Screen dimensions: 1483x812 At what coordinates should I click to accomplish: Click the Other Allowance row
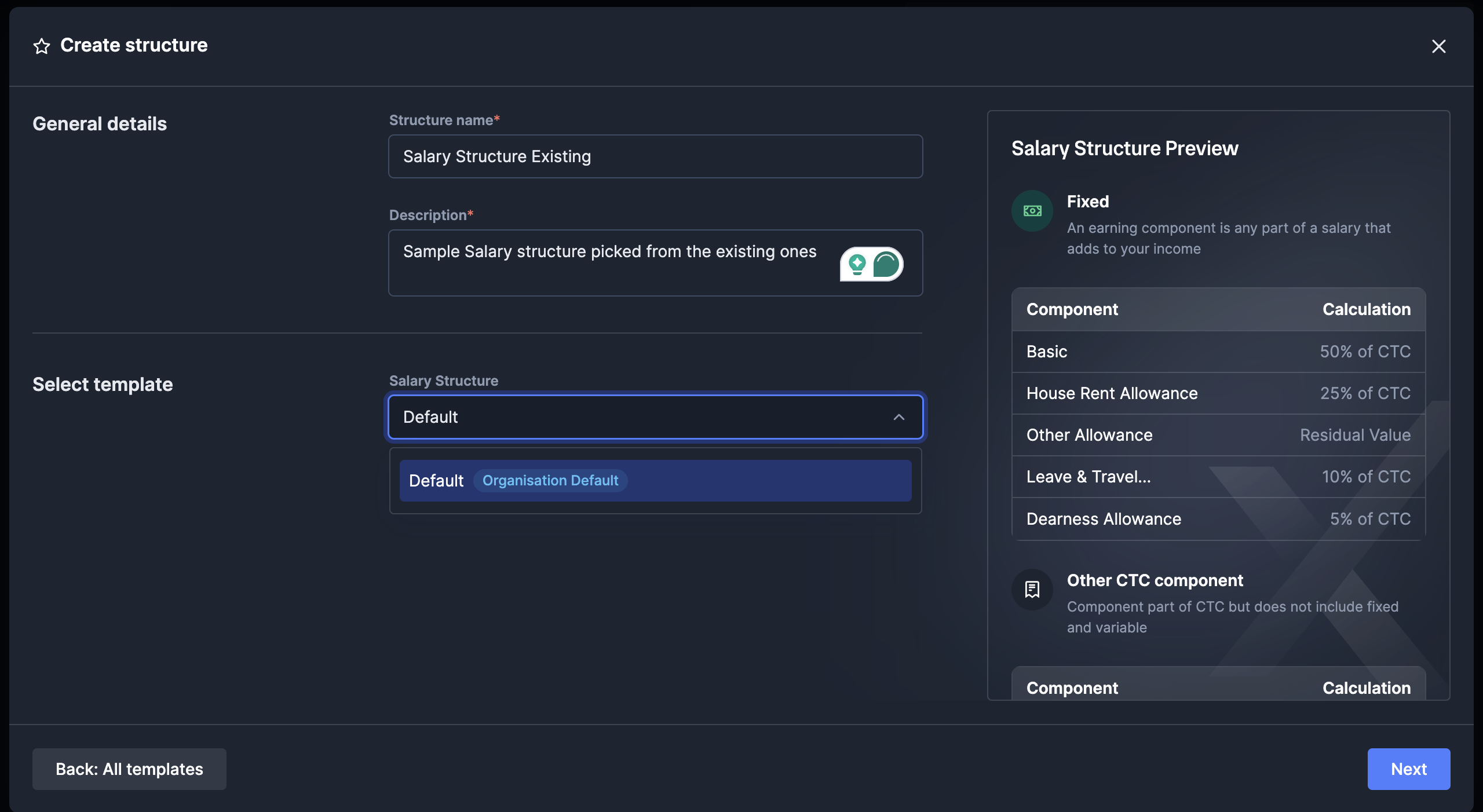click(1219, 435)
